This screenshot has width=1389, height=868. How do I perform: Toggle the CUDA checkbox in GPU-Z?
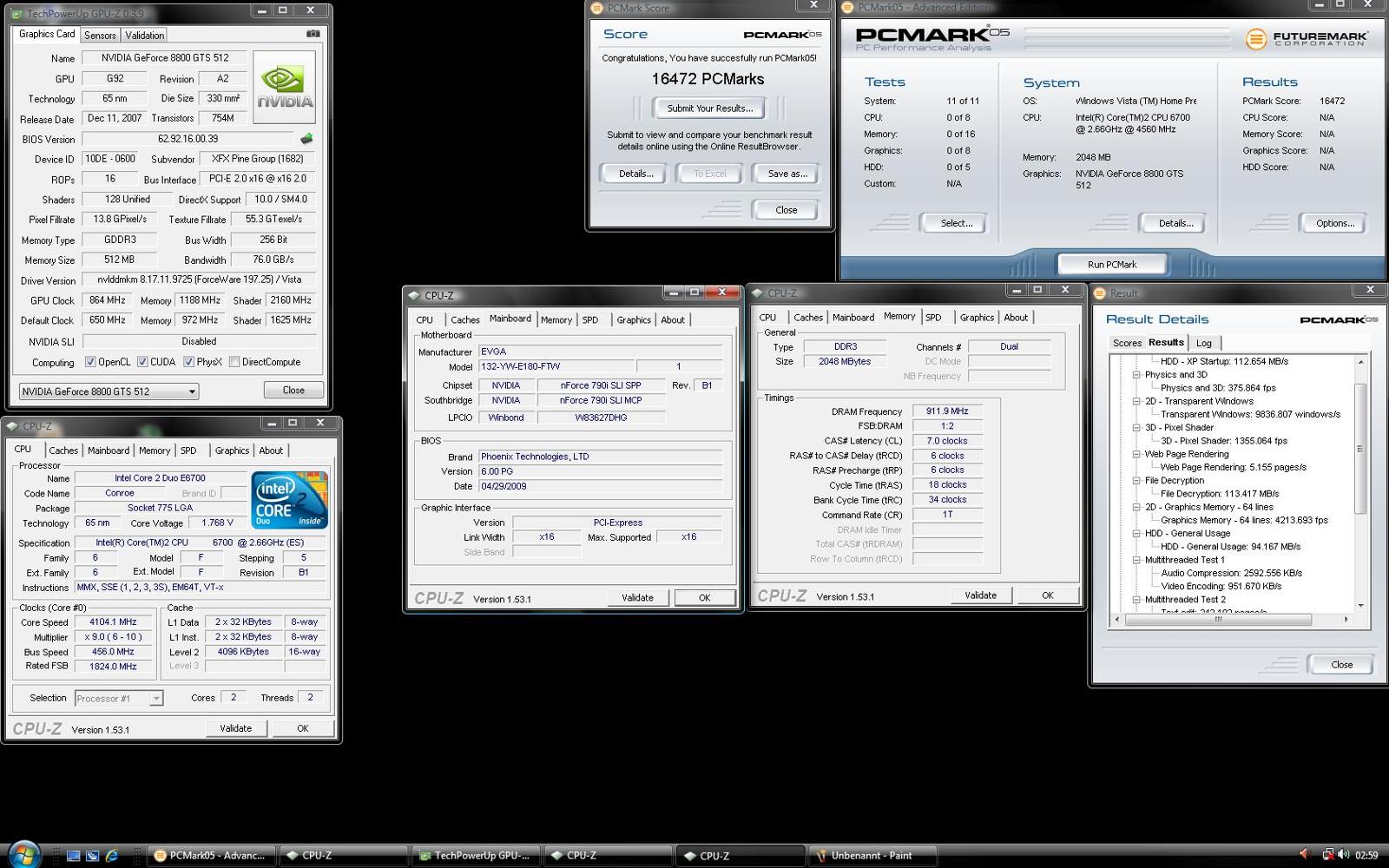point(142,362)
